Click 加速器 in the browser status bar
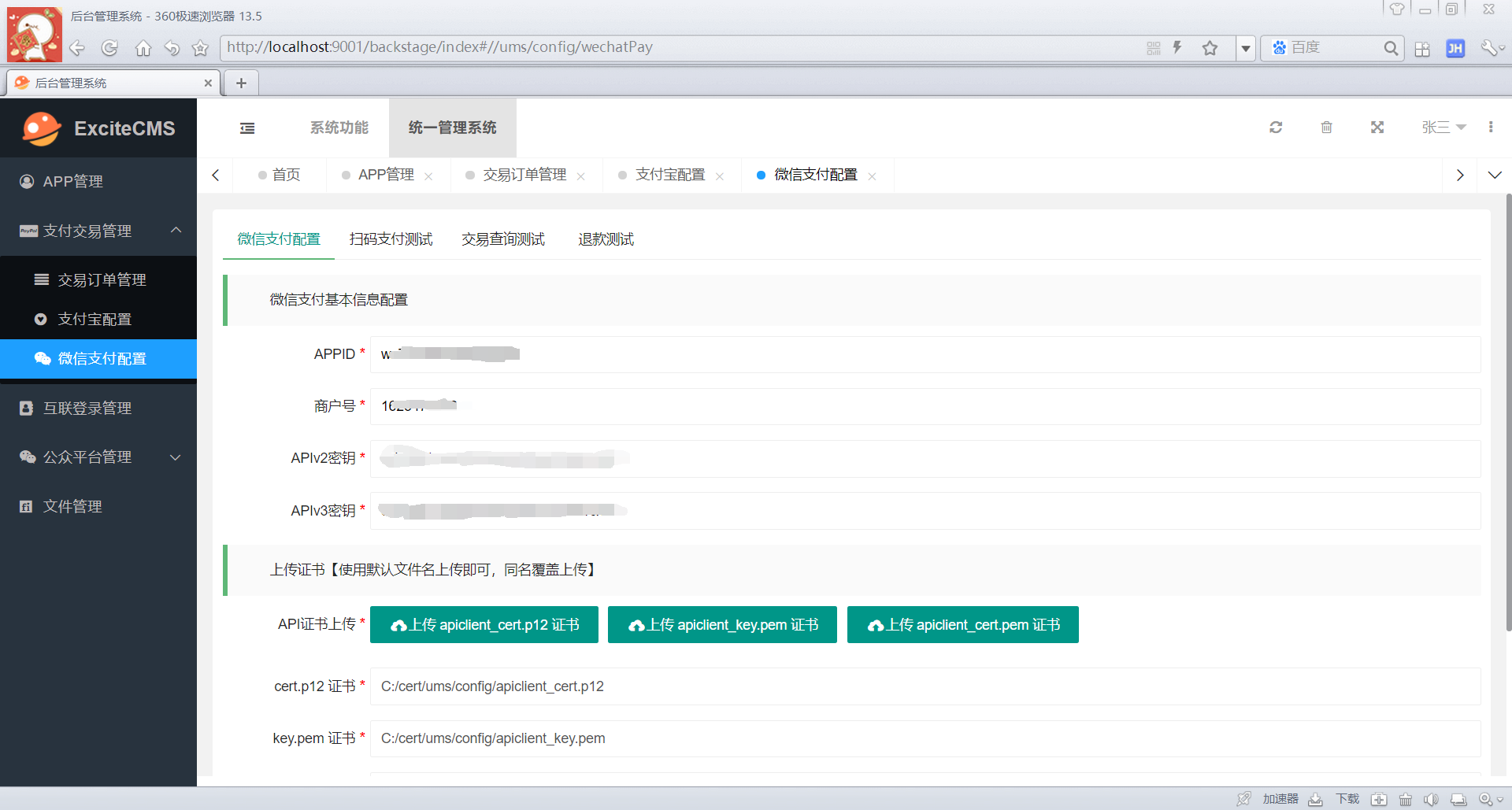The image size is (1512, 810). 1280,799
